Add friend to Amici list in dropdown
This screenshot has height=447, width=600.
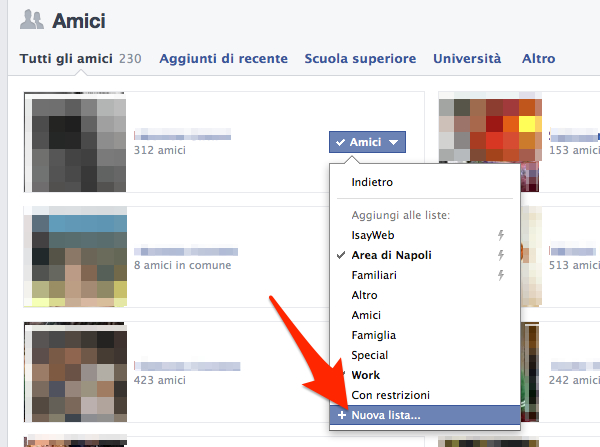pos(425,315)
